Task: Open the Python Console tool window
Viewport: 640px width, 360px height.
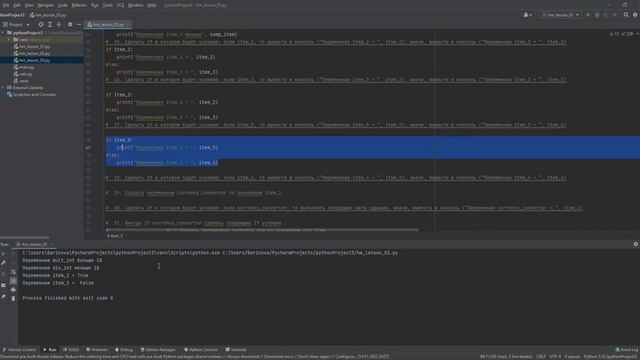Action: pos(201,350)
